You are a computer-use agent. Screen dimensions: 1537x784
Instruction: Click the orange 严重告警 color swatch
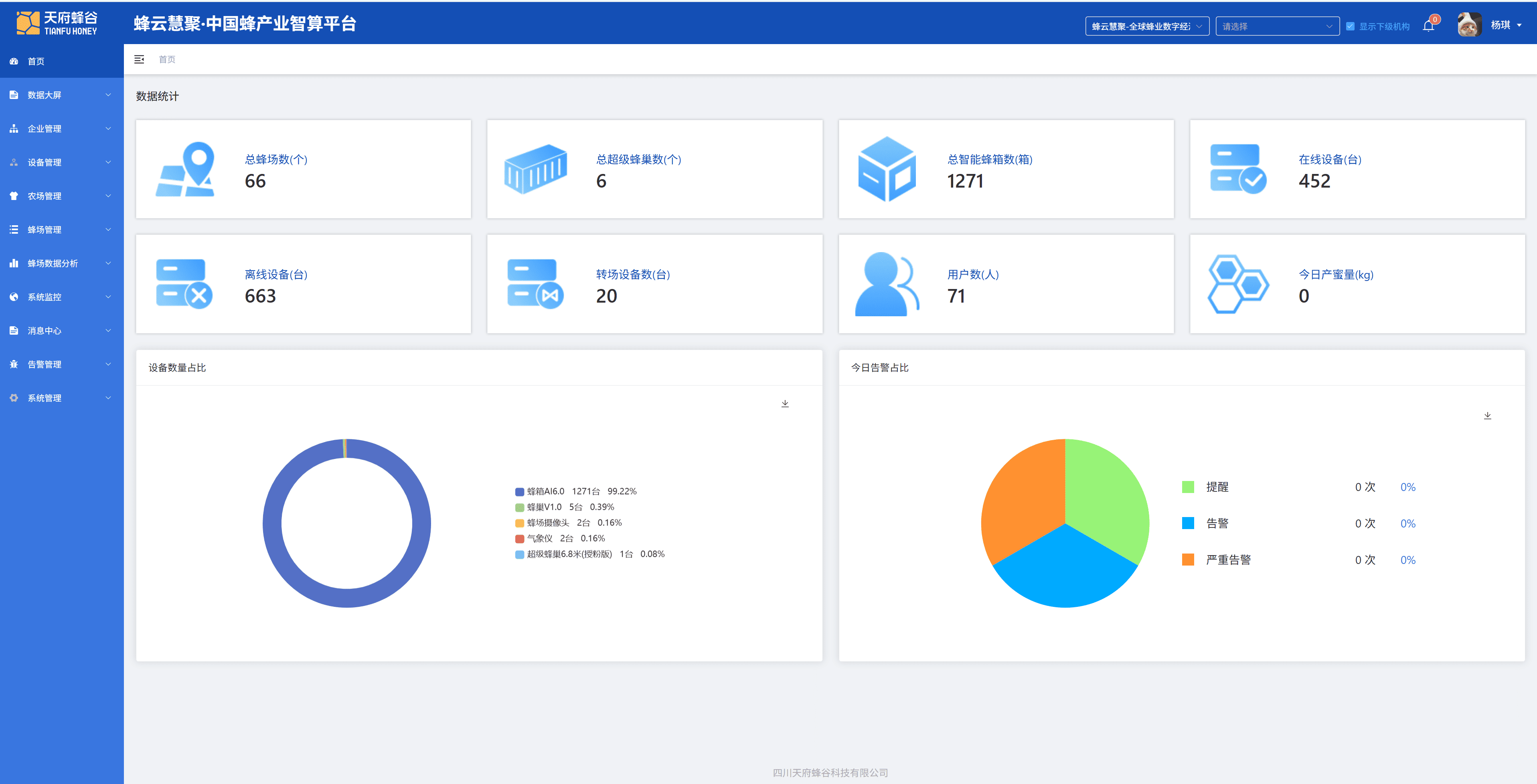tap(1187, 559)
